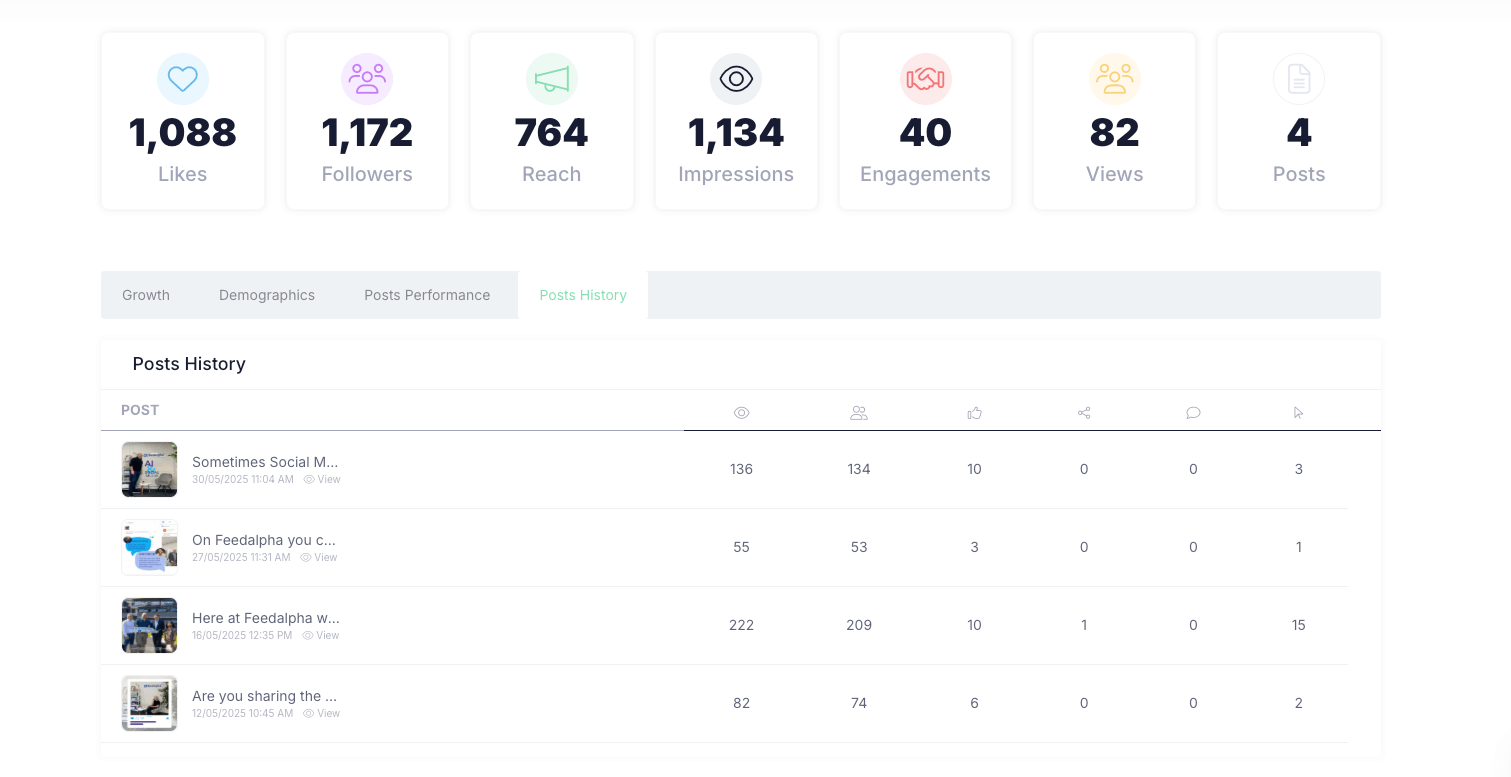Image resolution: width=1511 pixels, height=777 pixels.
Task: Click the Followers people icon
Action: click(367, 79)
